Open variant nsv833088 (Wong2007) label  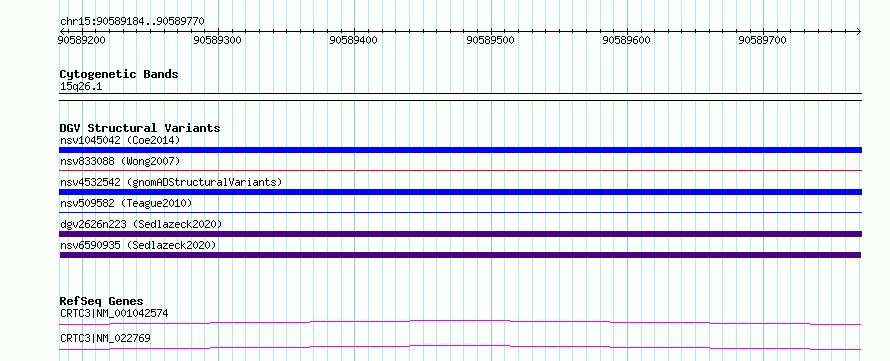point(120,161)
